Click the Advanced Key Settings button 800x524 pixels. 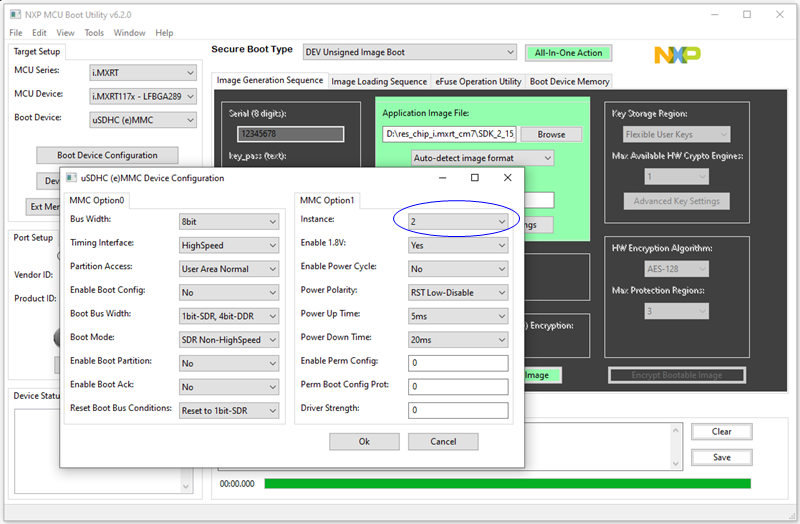[677, 201]
